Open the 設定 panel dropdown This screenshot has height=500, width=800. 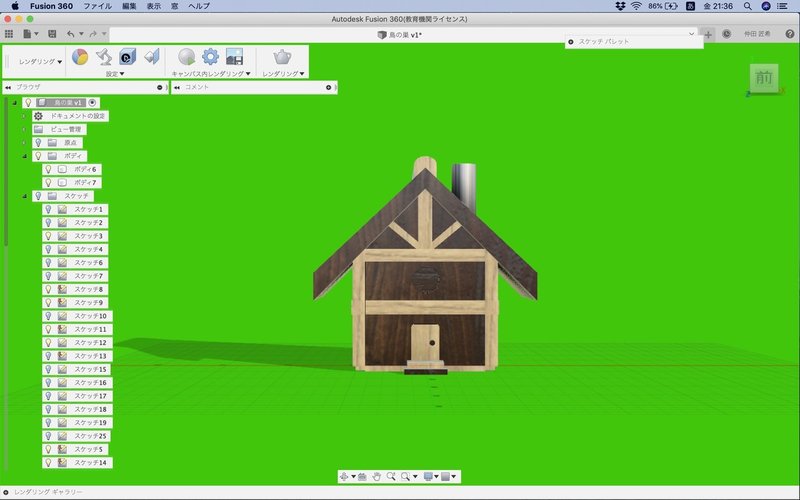pos(115,74)
